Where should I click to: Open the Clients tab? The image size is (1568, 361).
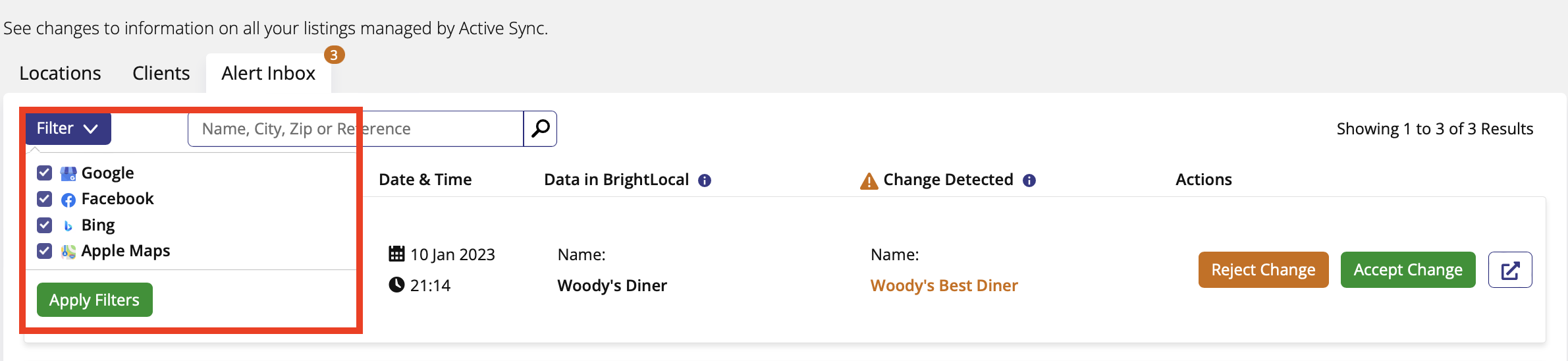pos(161,73)
